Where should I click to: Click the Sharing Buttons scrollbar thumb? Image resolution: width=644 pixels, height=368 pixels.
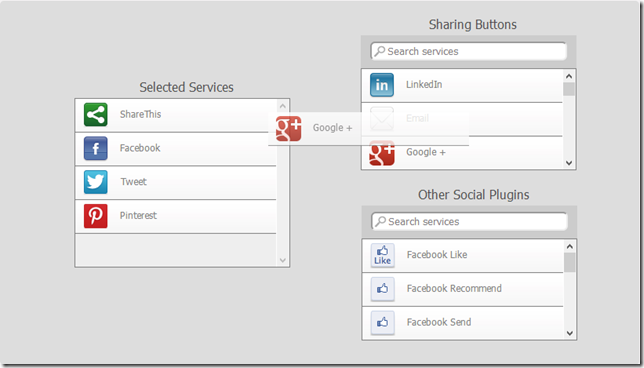click(x=569, y=89)
